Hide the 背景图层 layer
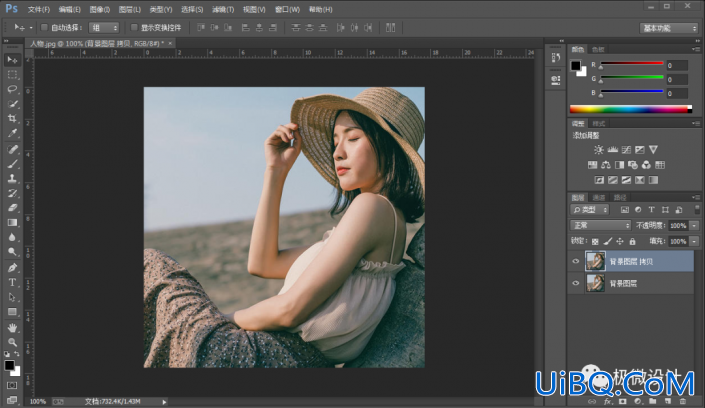This screenshot has height=408, width=705. pyautogui.click(x=576, y=283)
